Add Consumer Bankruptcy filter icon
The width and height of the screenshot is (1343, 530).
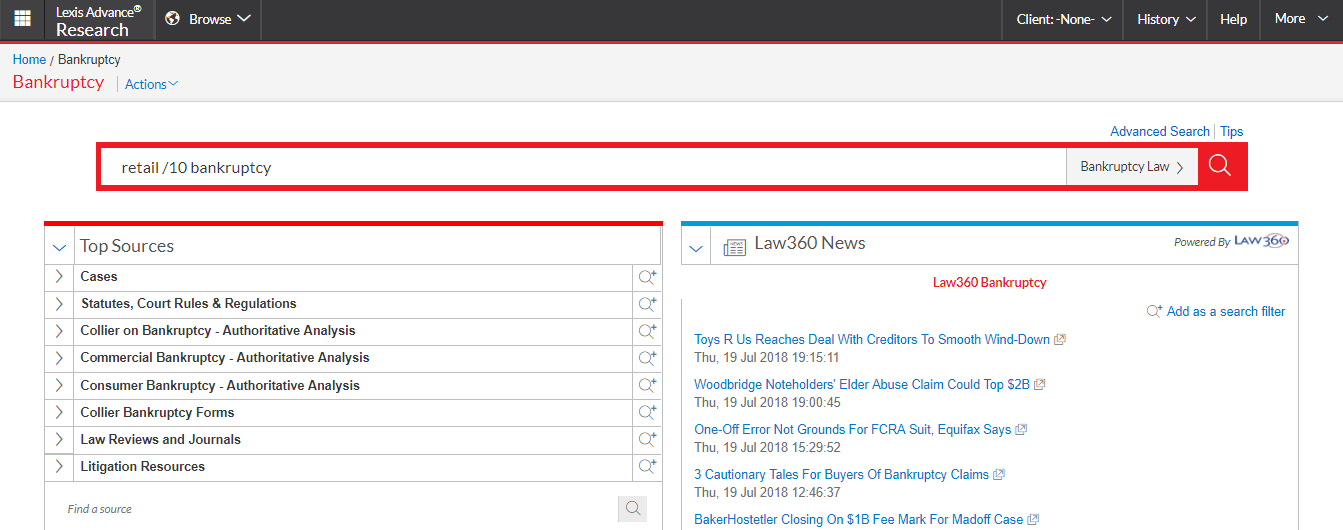tap(648, 385)
